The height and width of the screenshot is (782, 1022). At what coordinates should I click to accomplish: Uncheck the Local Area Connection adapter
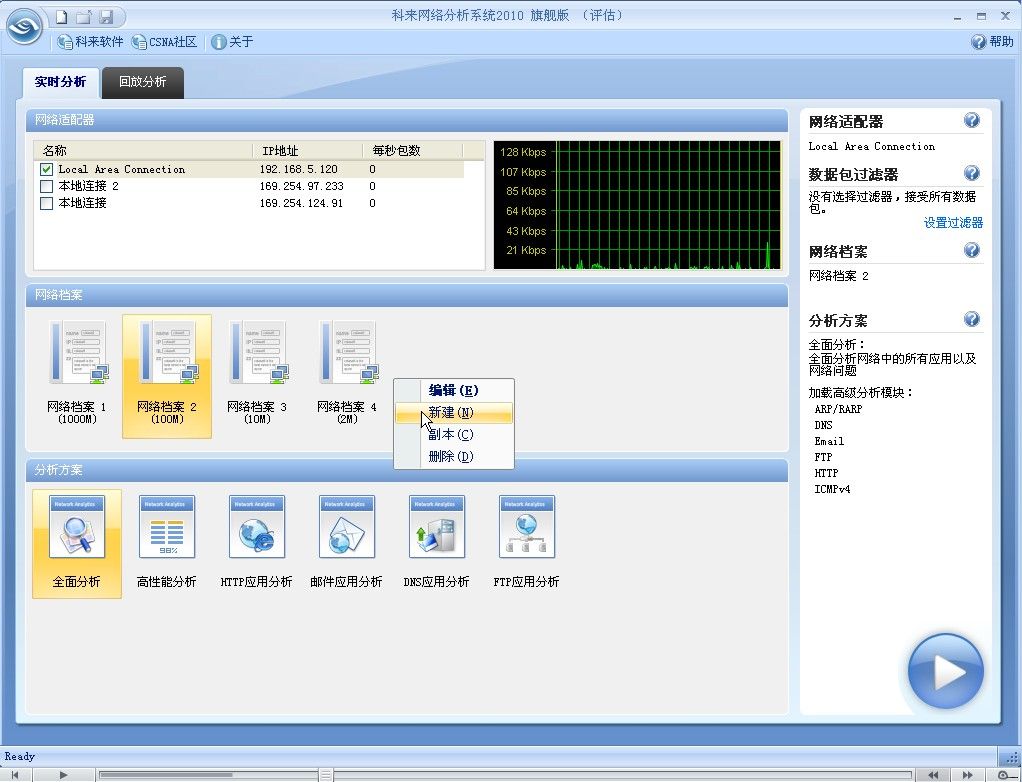click(47, 170)
